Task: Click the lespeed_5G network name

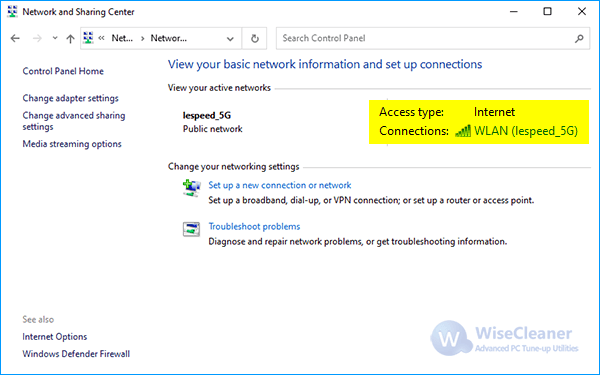Action: point(207,115)
